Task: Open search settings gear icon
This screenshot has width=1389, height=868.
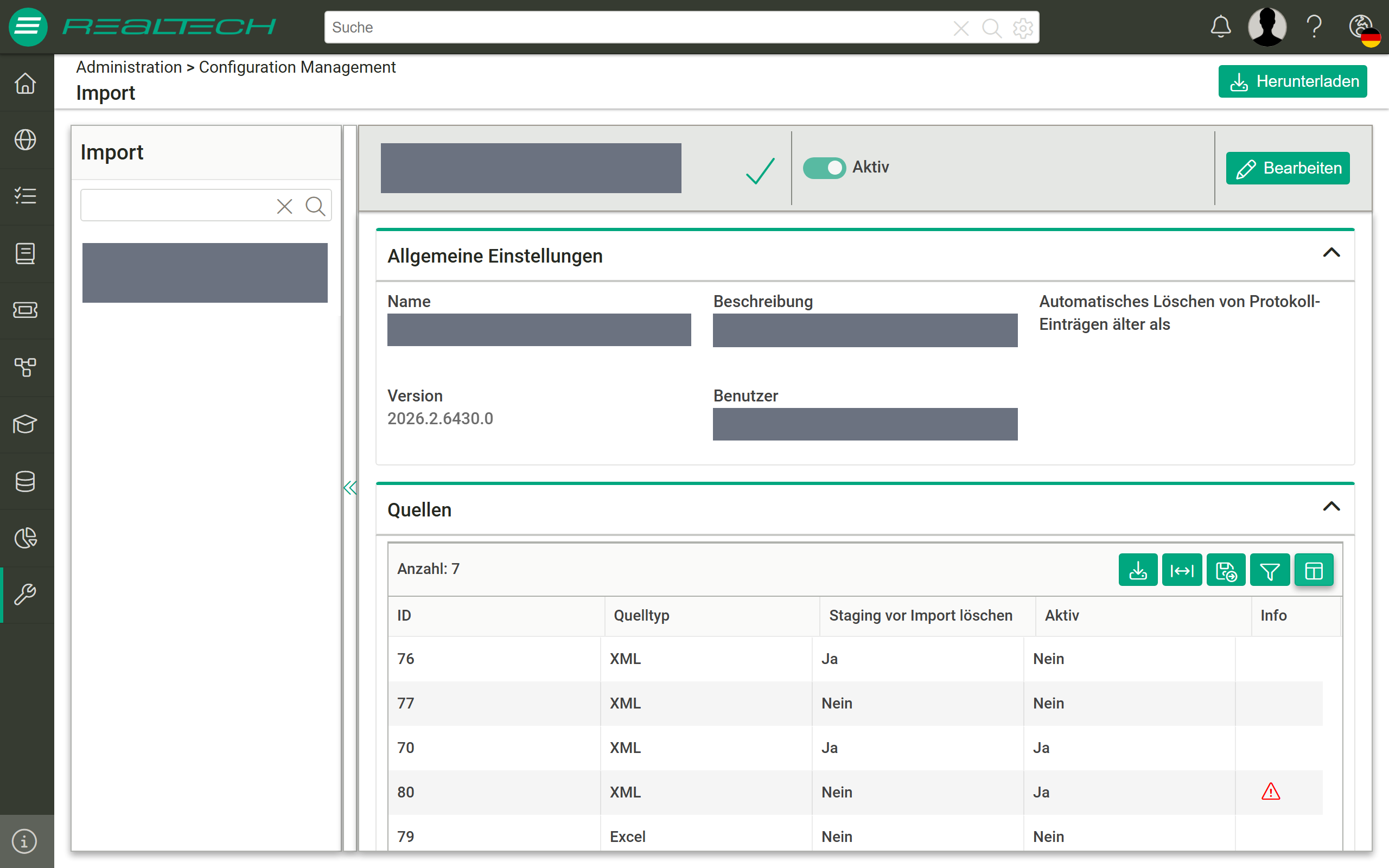Action: tap(1022, 28)
